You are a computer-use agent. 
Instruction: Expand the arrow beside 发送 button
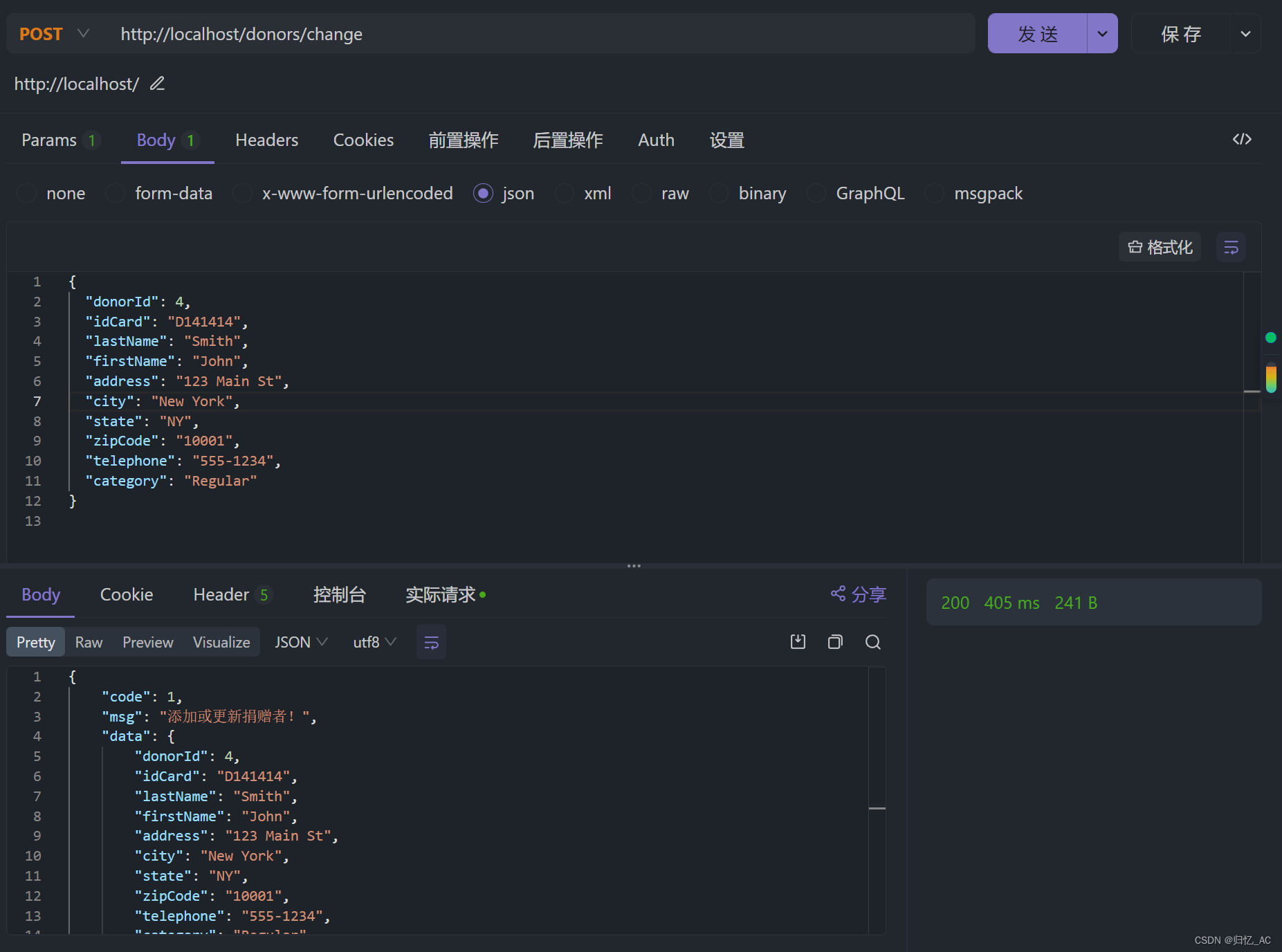pos(1102,34)
